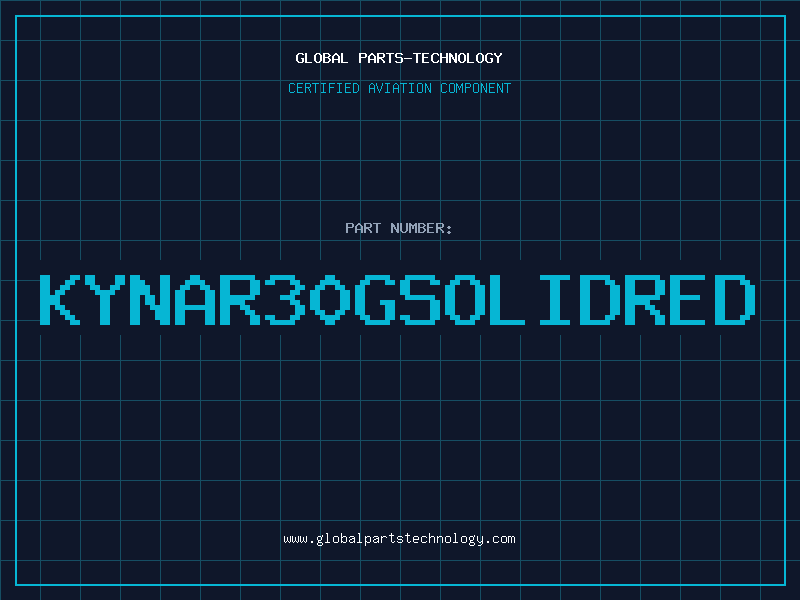Select the CERTIFIED AVIATION COMPONENT subtitle
The width and height of the screenshot is (800, 600).
pyautogui.click(x=399, y=88)
